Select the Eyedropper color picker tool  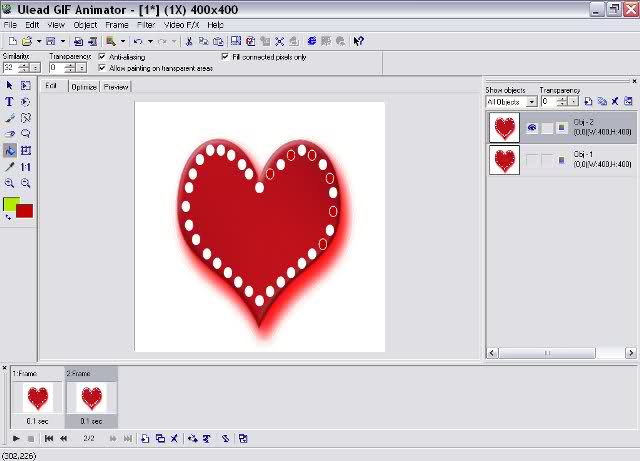9,167
